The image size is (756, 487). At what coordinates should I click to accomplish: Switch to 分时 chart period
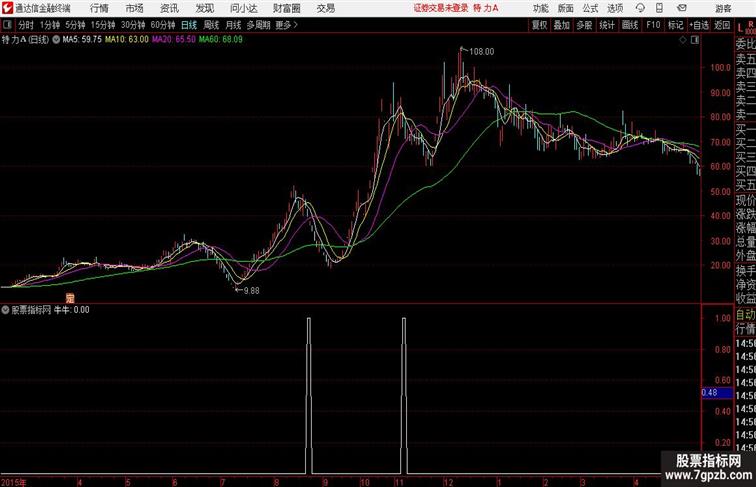26,25
